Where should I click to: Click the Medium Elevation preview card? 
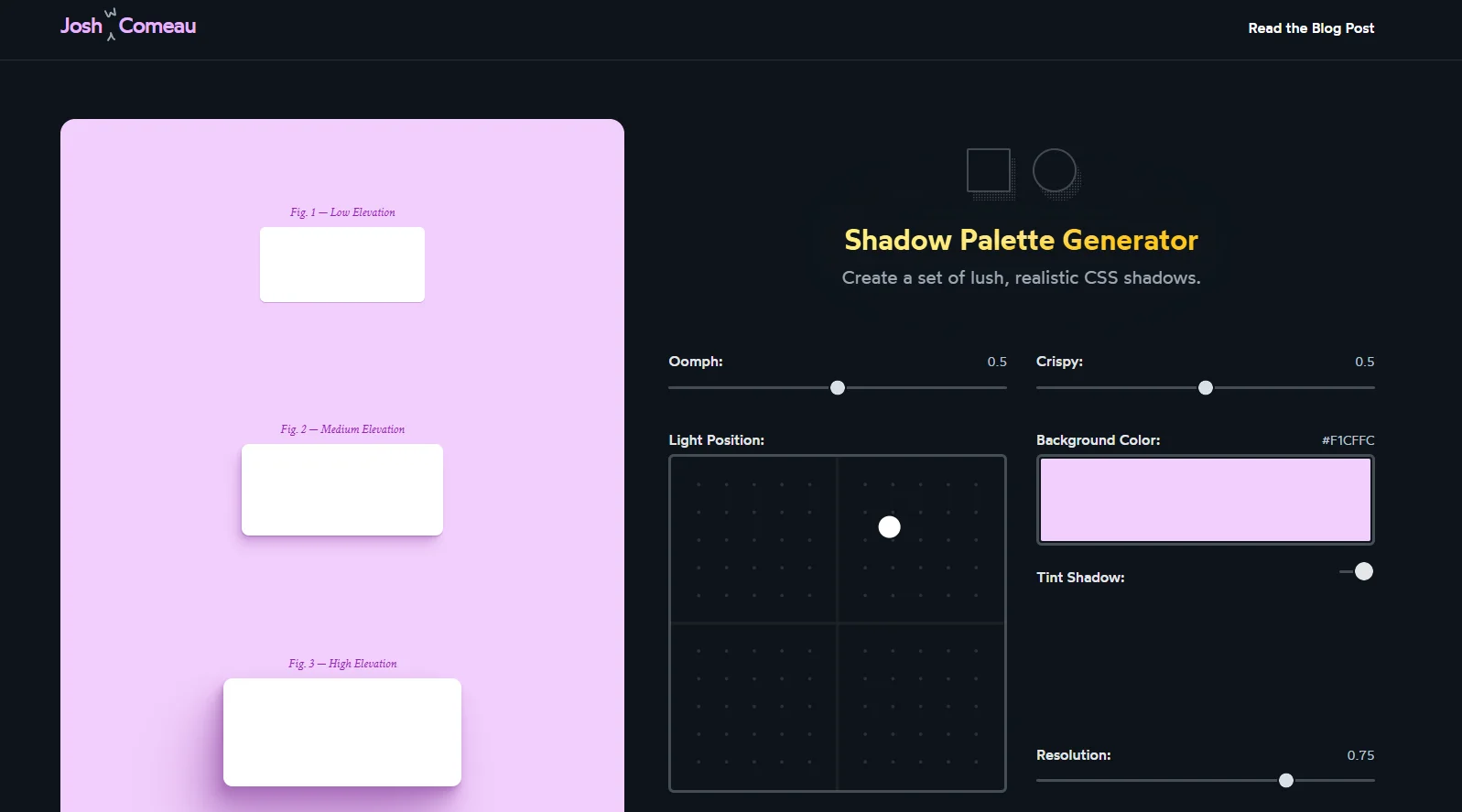(x=342, y=490)
